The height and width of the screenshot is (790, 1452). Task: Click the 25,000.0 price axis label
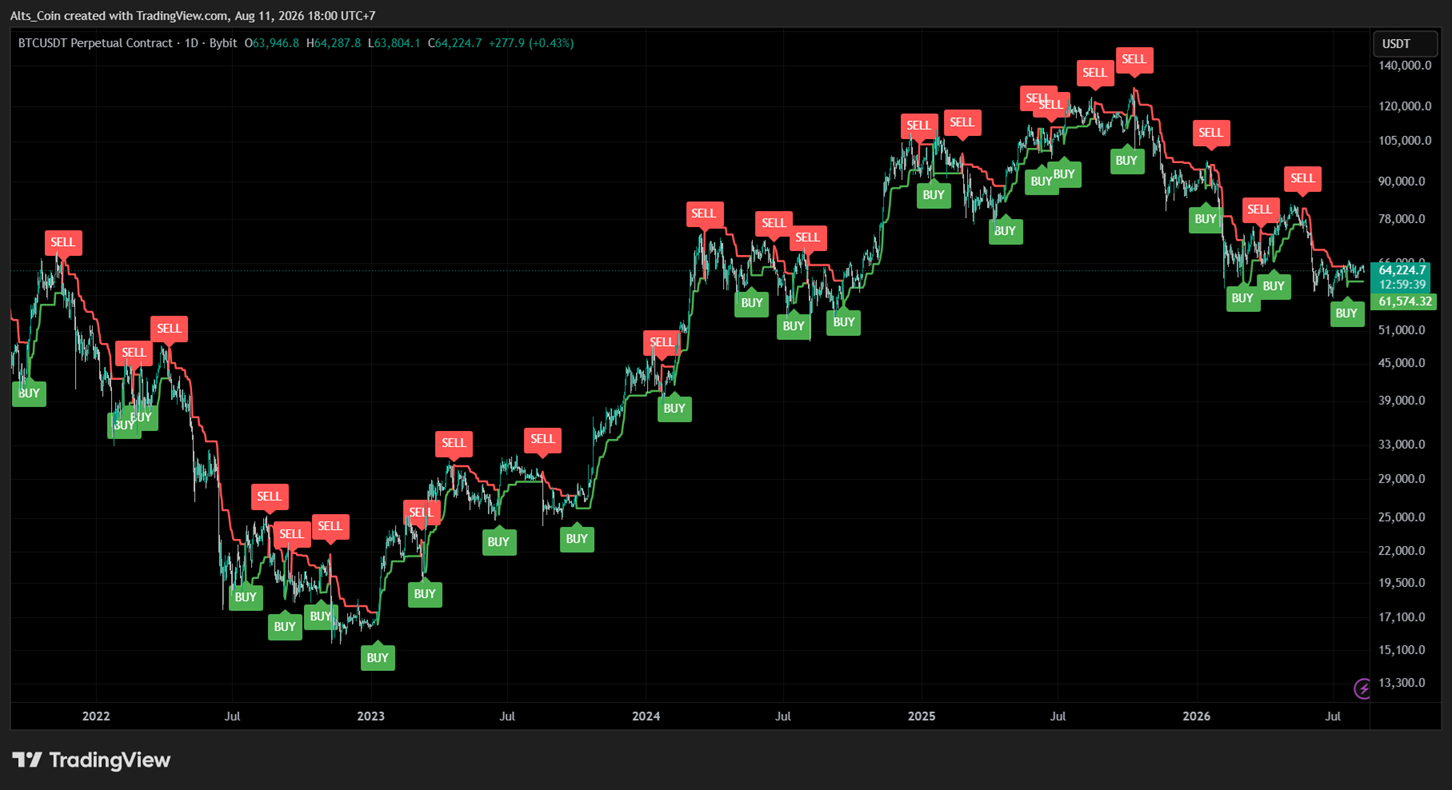pyautogui.click(x=1402, y=517)
